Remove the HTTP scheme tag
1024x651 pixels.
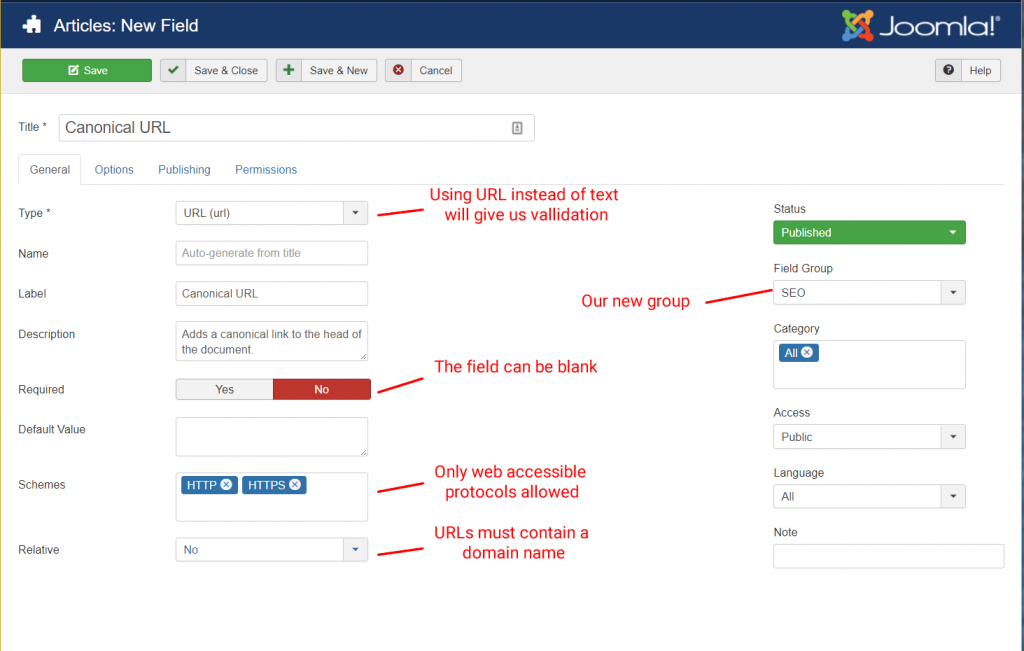[225, 485]
